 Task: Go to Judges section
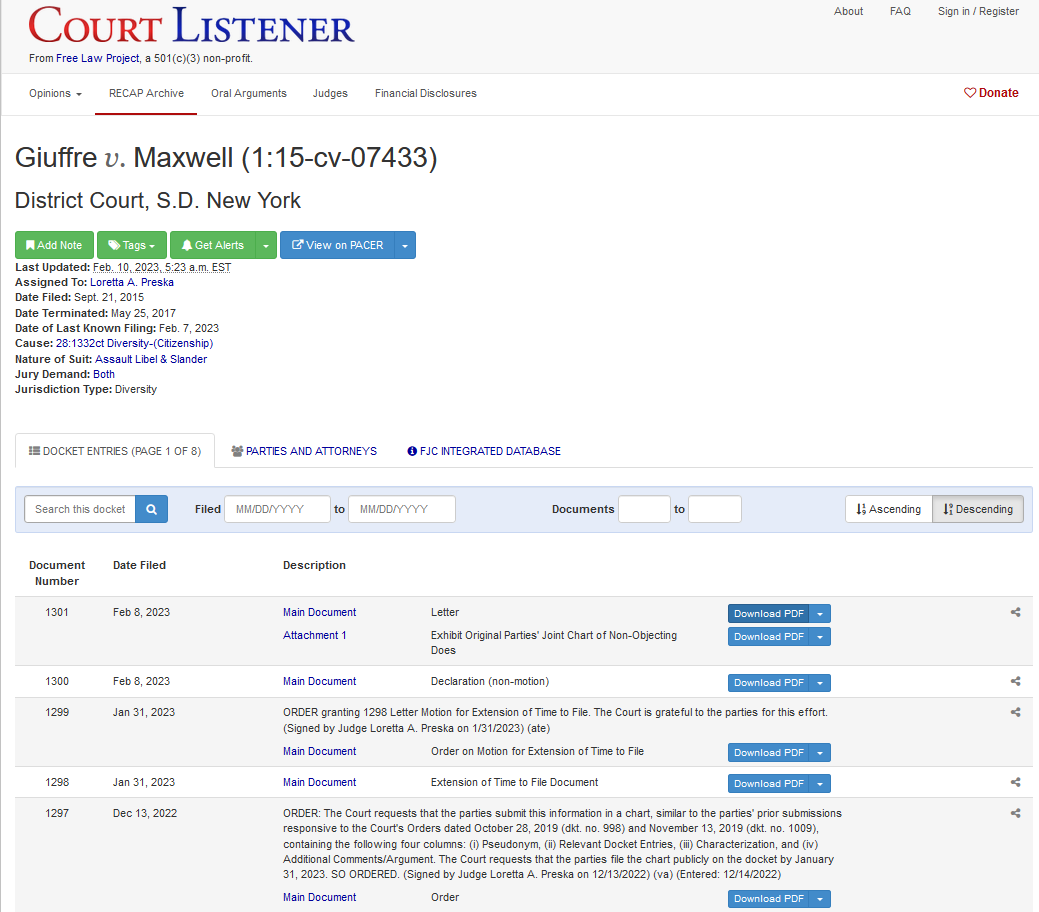pos(330,93)
